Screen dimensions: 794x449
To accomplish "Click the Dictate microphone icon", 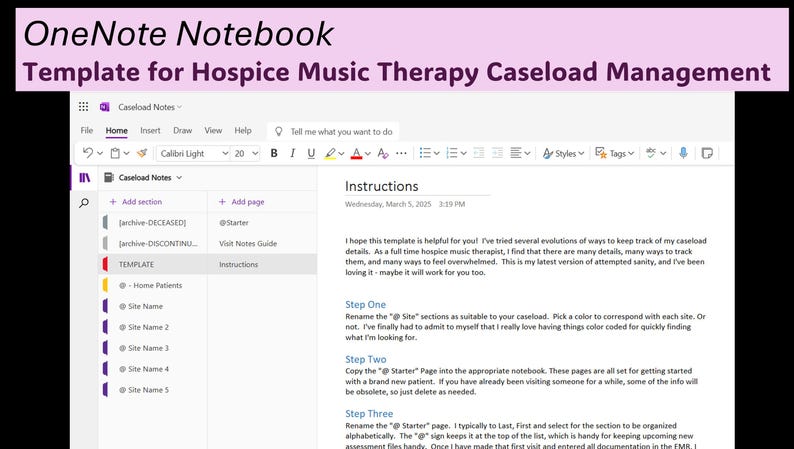I will click(x=683, y=153).
